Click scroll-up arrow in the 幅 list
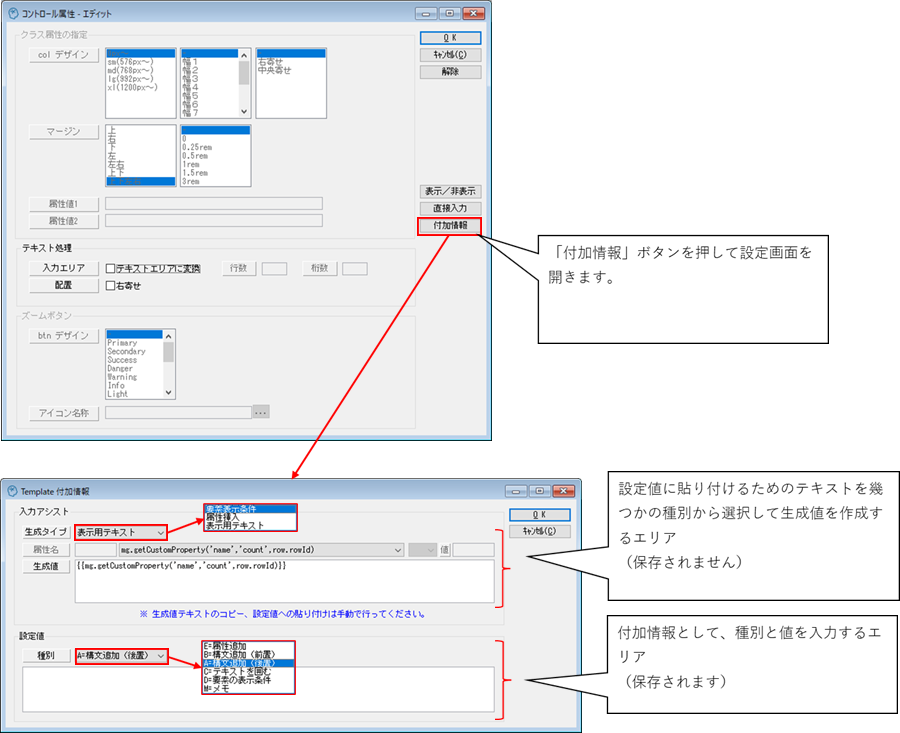This screenshot has width=900, height=733. [244, 53]
